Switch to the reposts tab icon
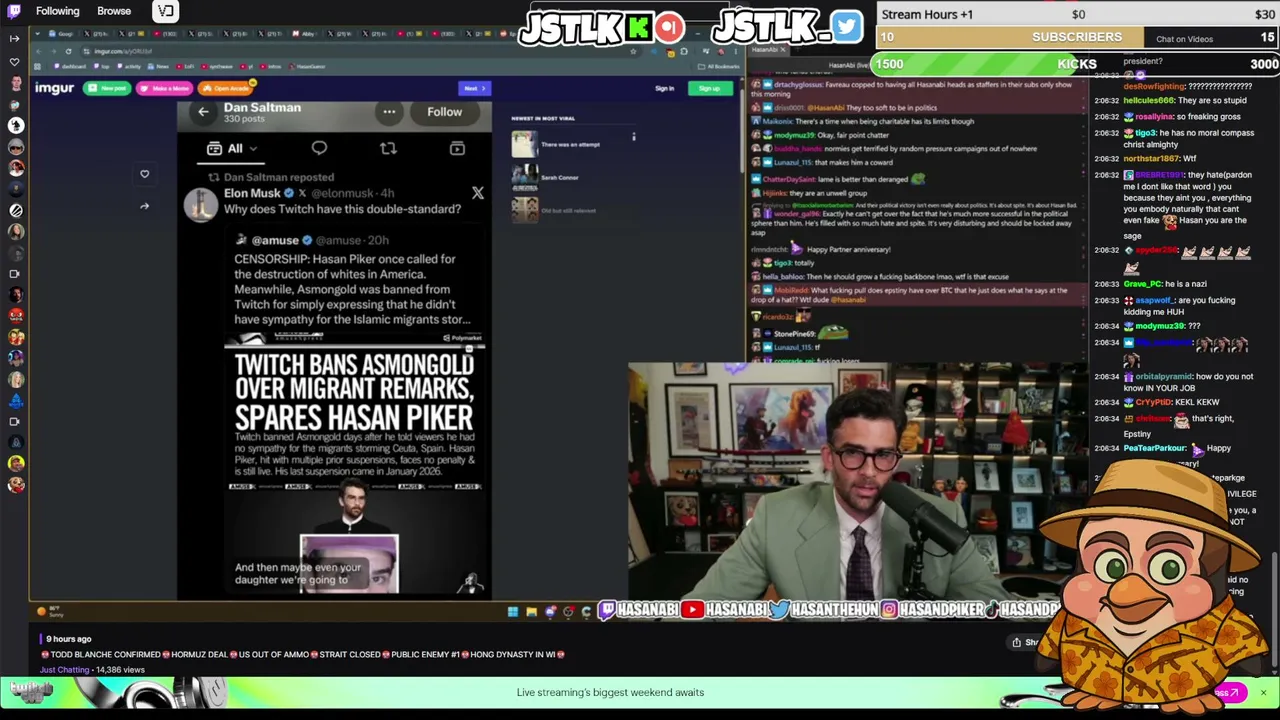Viewport: 1280px width, 720px height. pyautogui.click(x=388, y=148)
